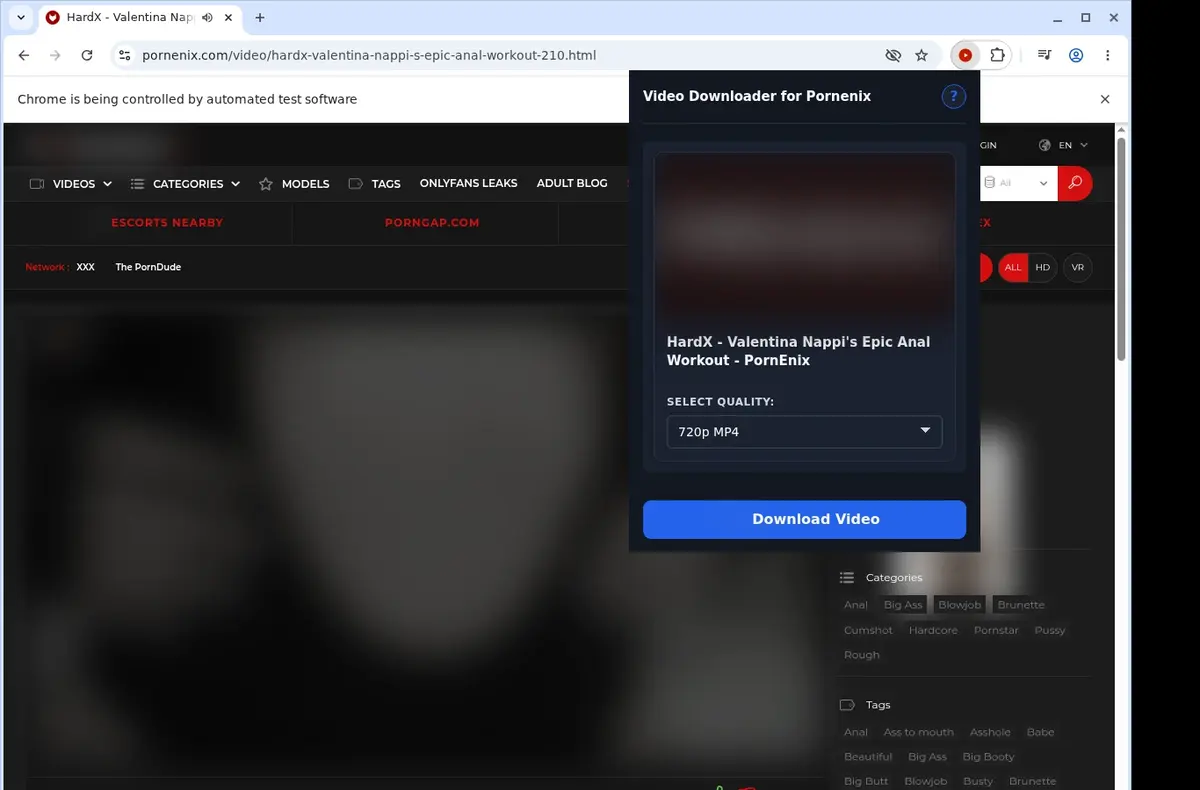Screen dimensions: 1200x790
Task: Click the browser forward arrow
Action: point(55,56)
